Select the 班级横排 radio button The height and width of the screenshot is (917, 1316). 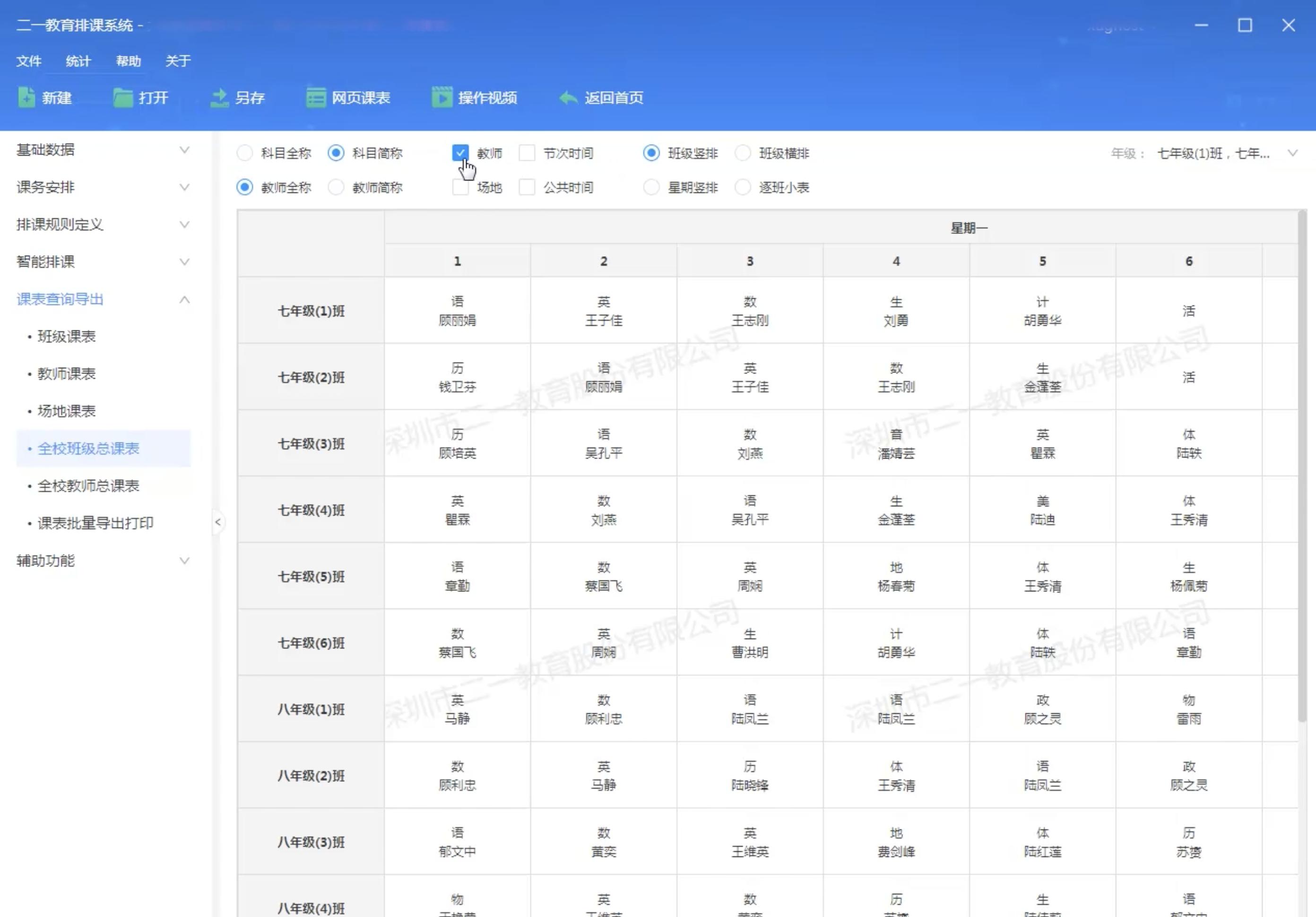pos(743,153)
